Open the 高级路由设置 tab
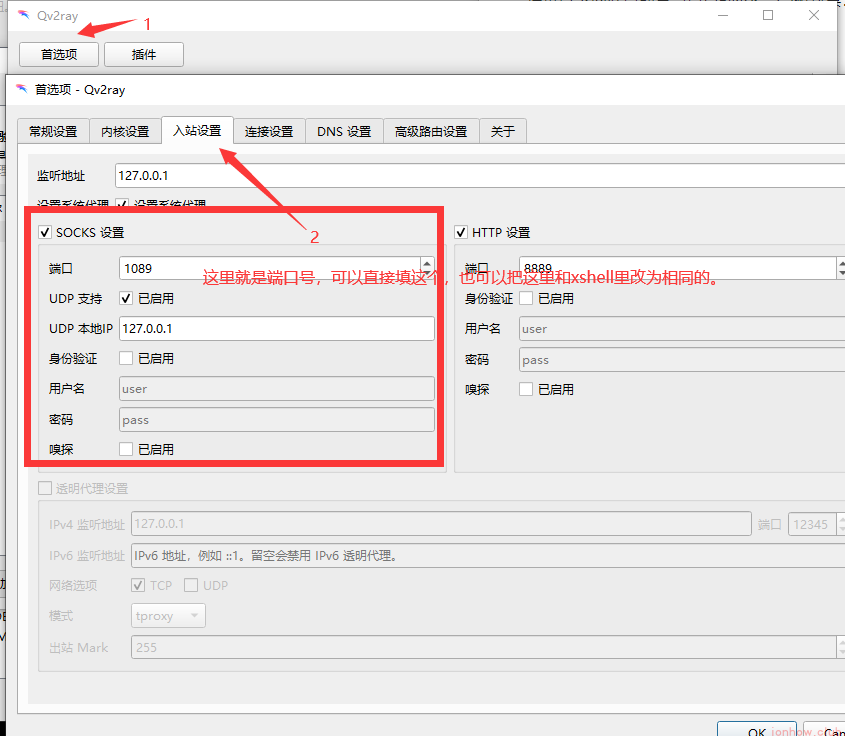 tap(431, 131)
